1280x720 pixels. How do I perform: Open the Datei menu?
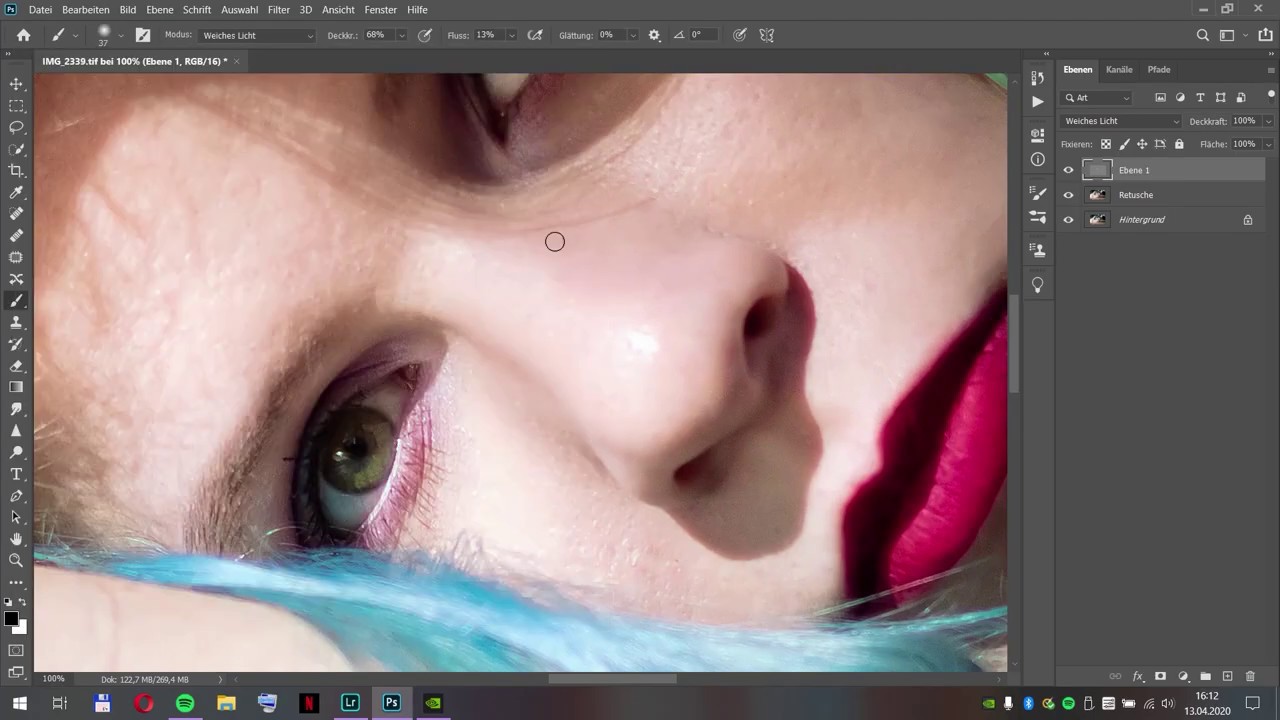click(40, 10)
